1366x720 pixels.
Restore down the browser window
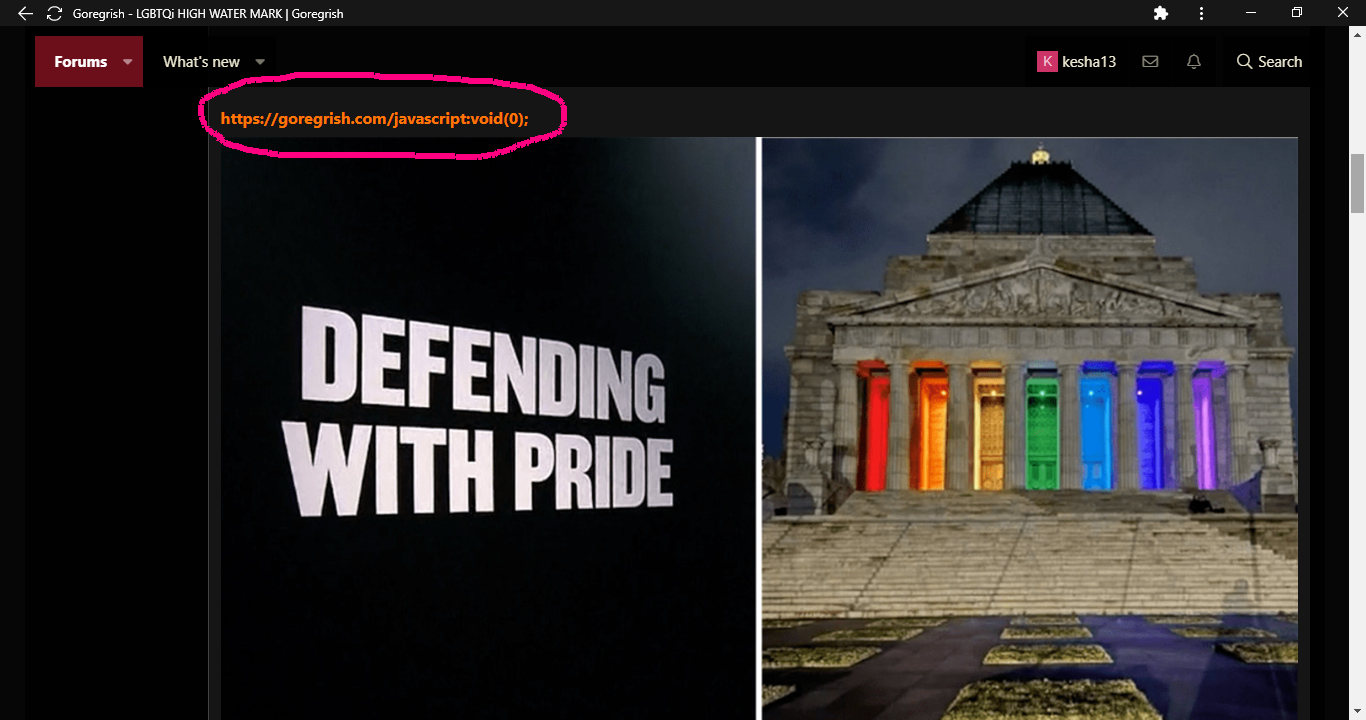pyautogui.click(x=1296, y=13)
